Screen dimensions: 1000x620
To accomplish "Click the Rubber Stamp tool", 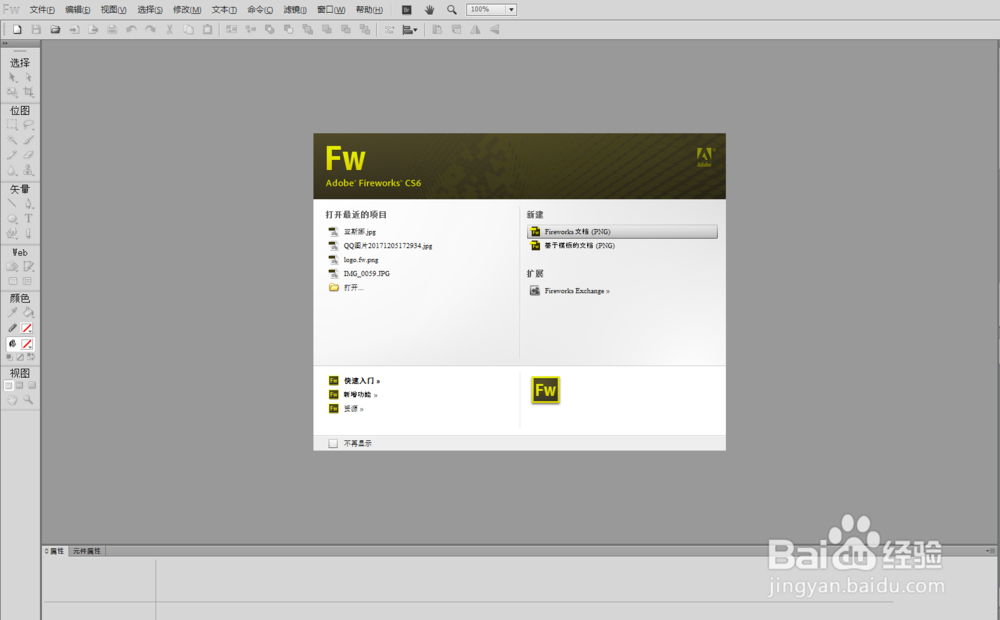I will click(28, 170).
